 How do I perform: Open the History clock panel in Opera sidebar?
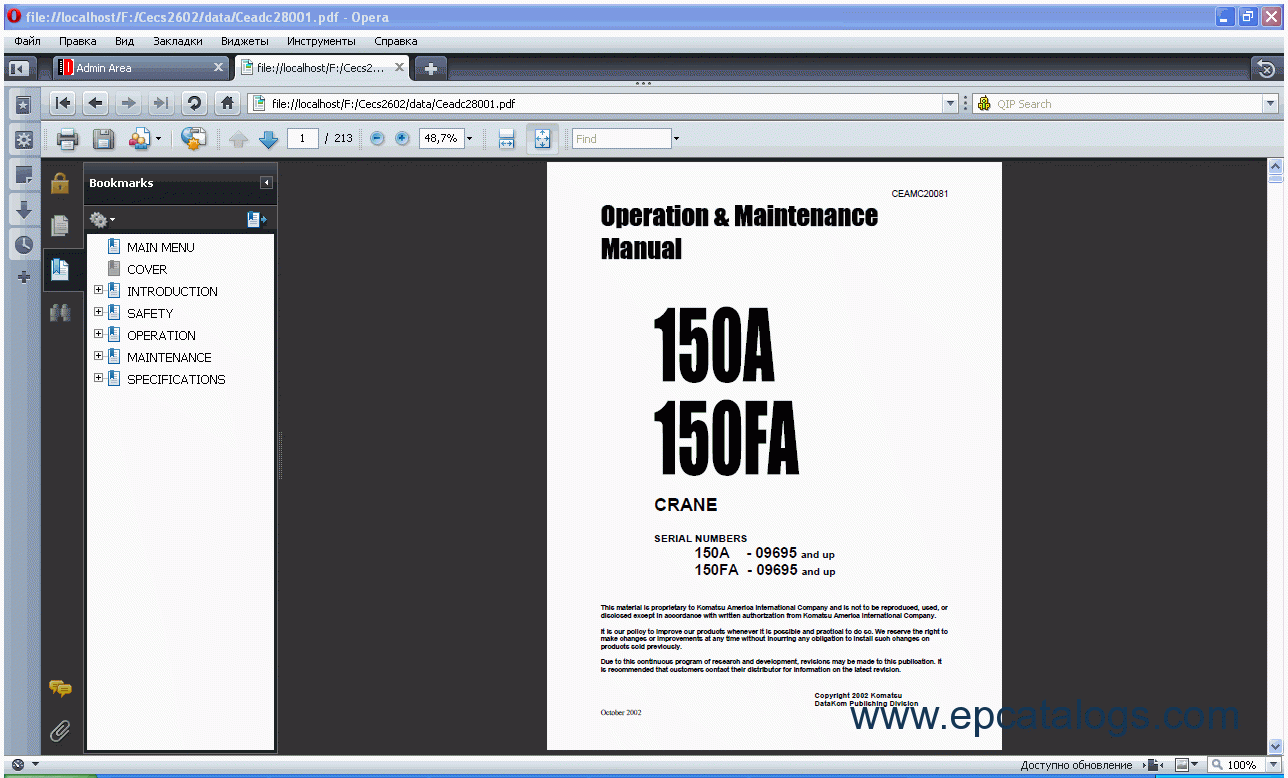coord(23,244)
